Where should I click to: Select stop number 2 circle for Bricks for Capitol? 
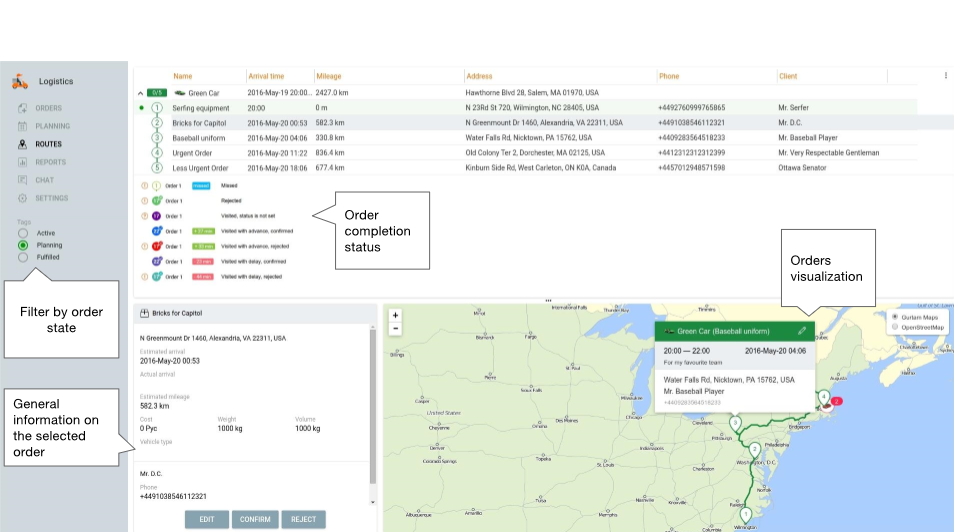point(157,123)
